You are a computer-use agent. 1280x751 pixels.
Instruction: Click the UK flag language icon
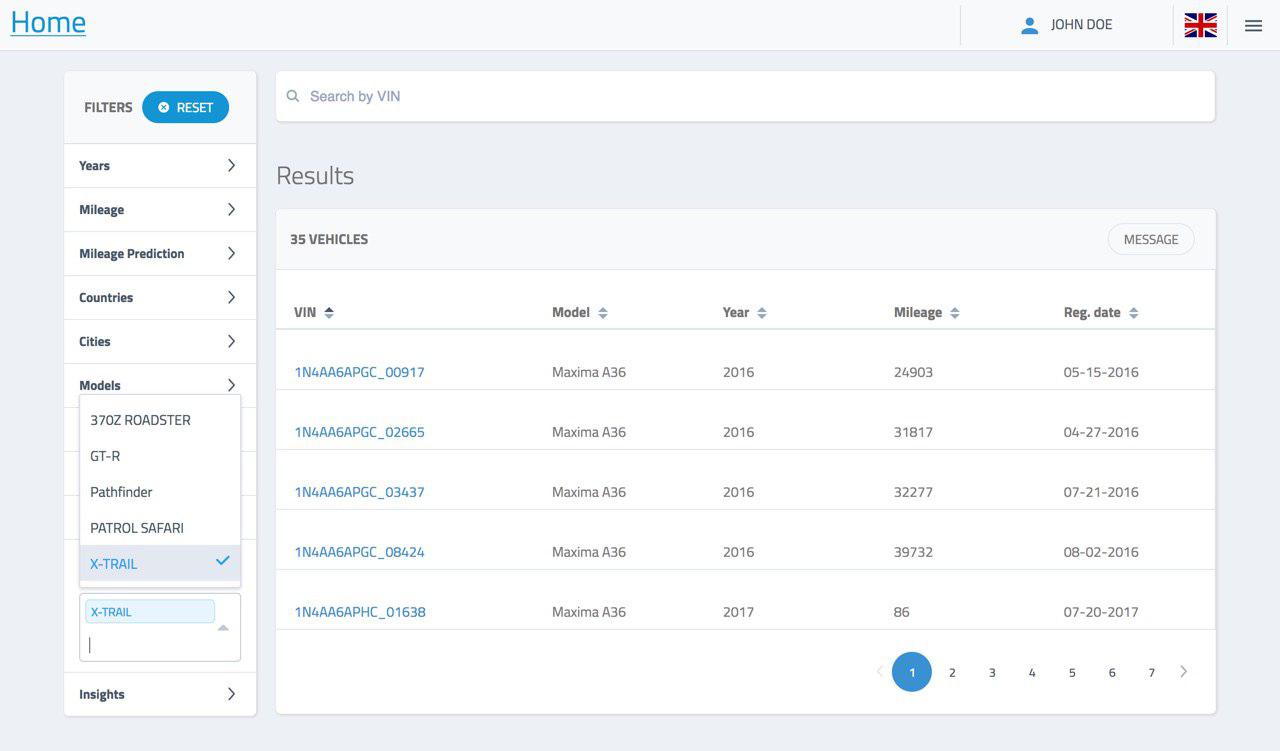point(1200,25)
